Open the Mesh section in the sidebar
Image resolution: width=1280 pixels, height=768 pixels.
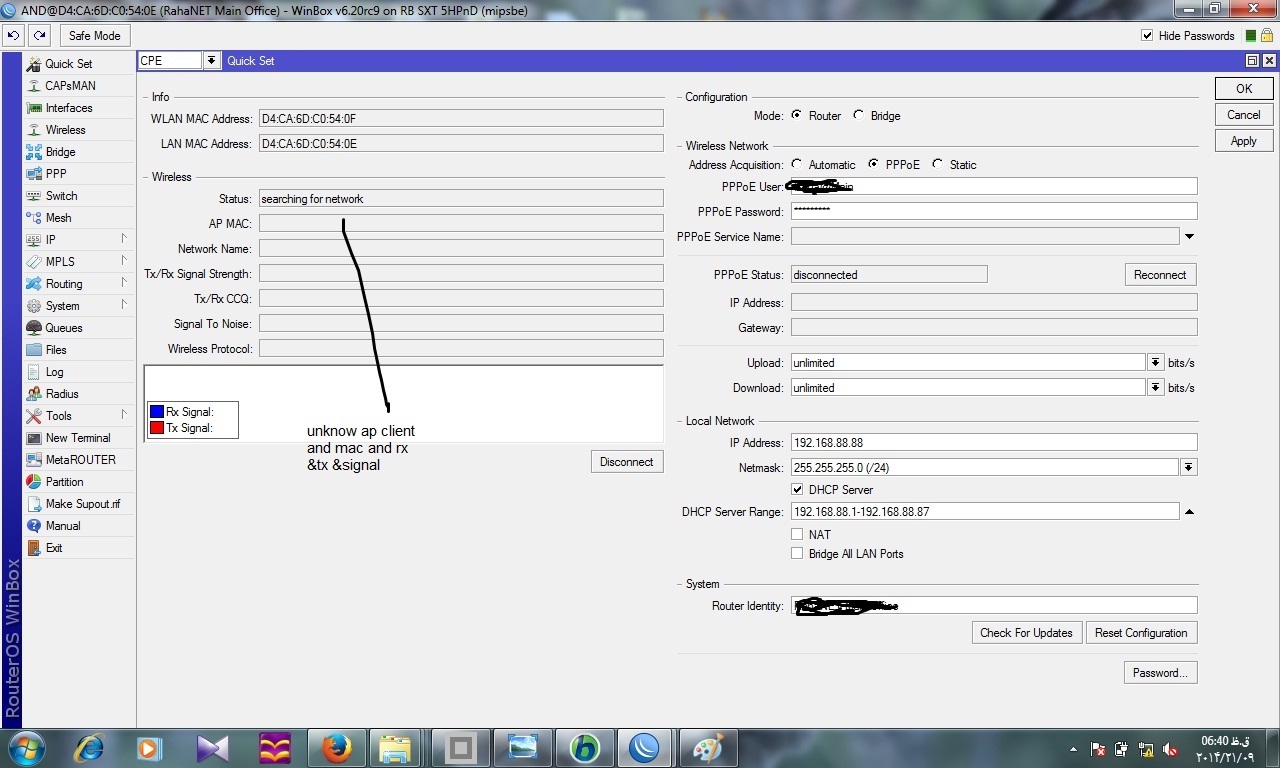[58, 218]
